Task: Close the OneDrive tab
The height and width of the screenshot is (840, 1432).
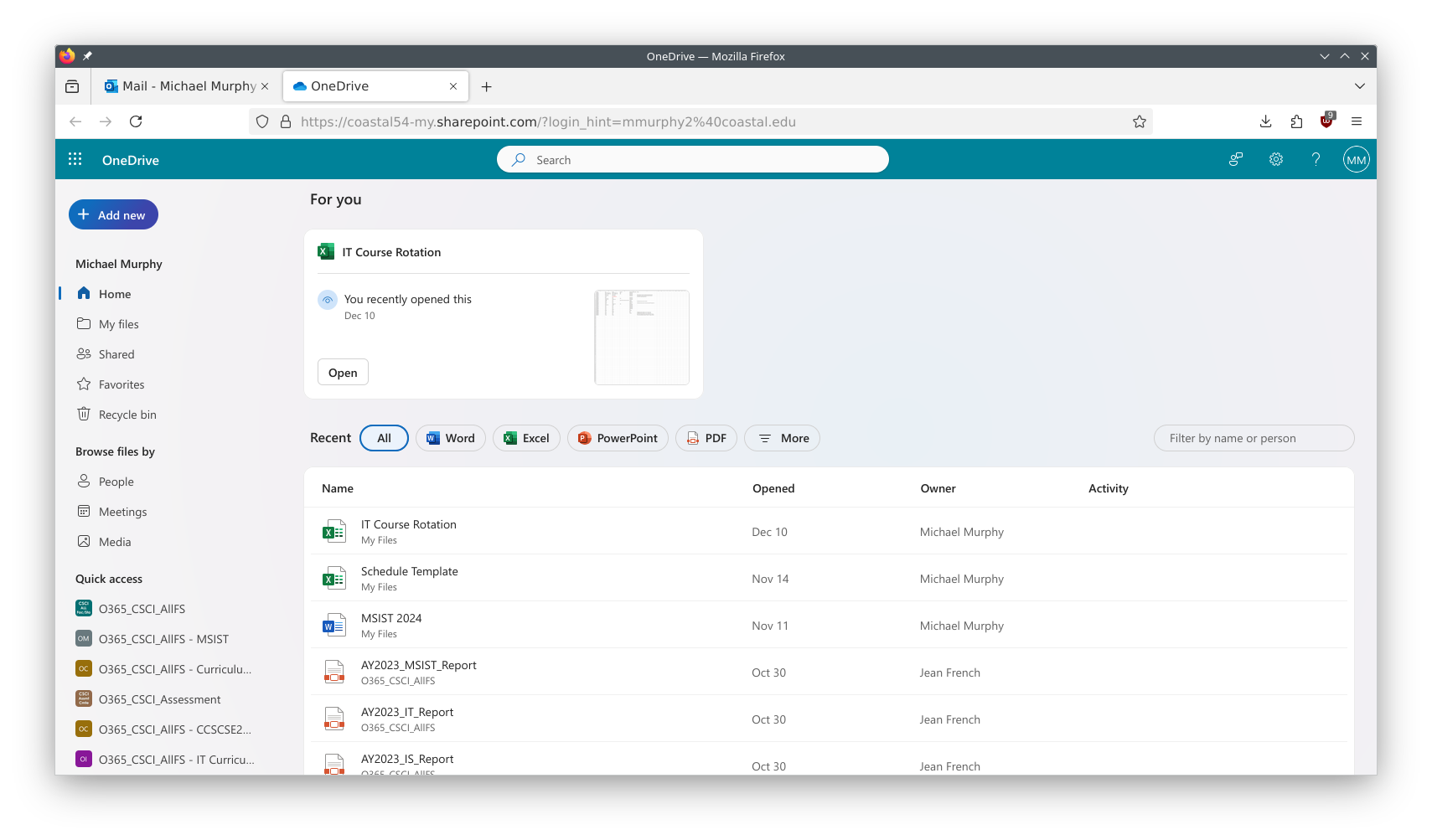Action: [453, 86]
